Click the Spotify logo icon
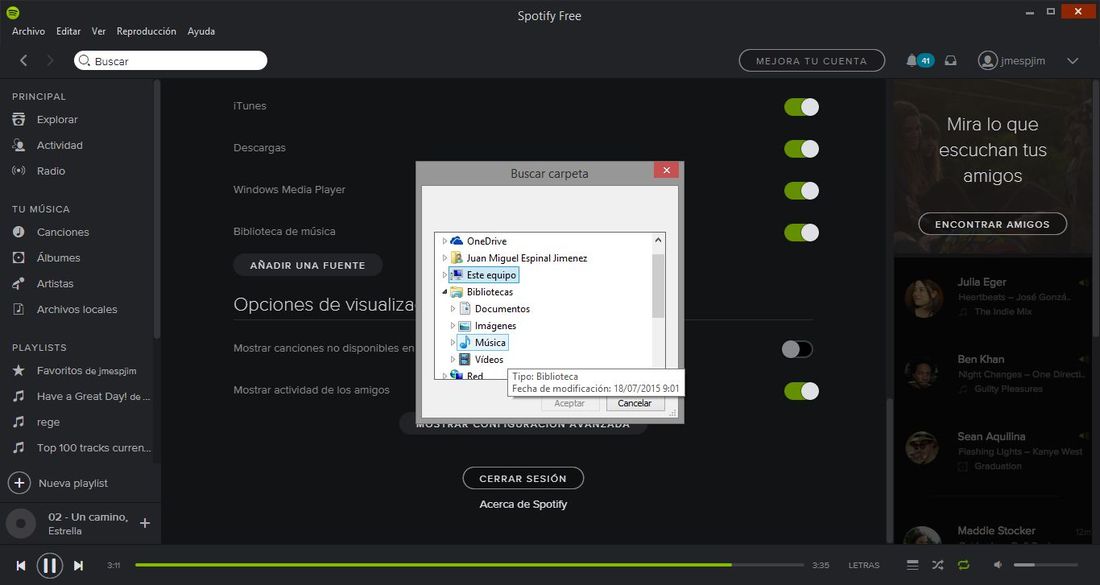1100x585 pixels. tap(13, 12)
